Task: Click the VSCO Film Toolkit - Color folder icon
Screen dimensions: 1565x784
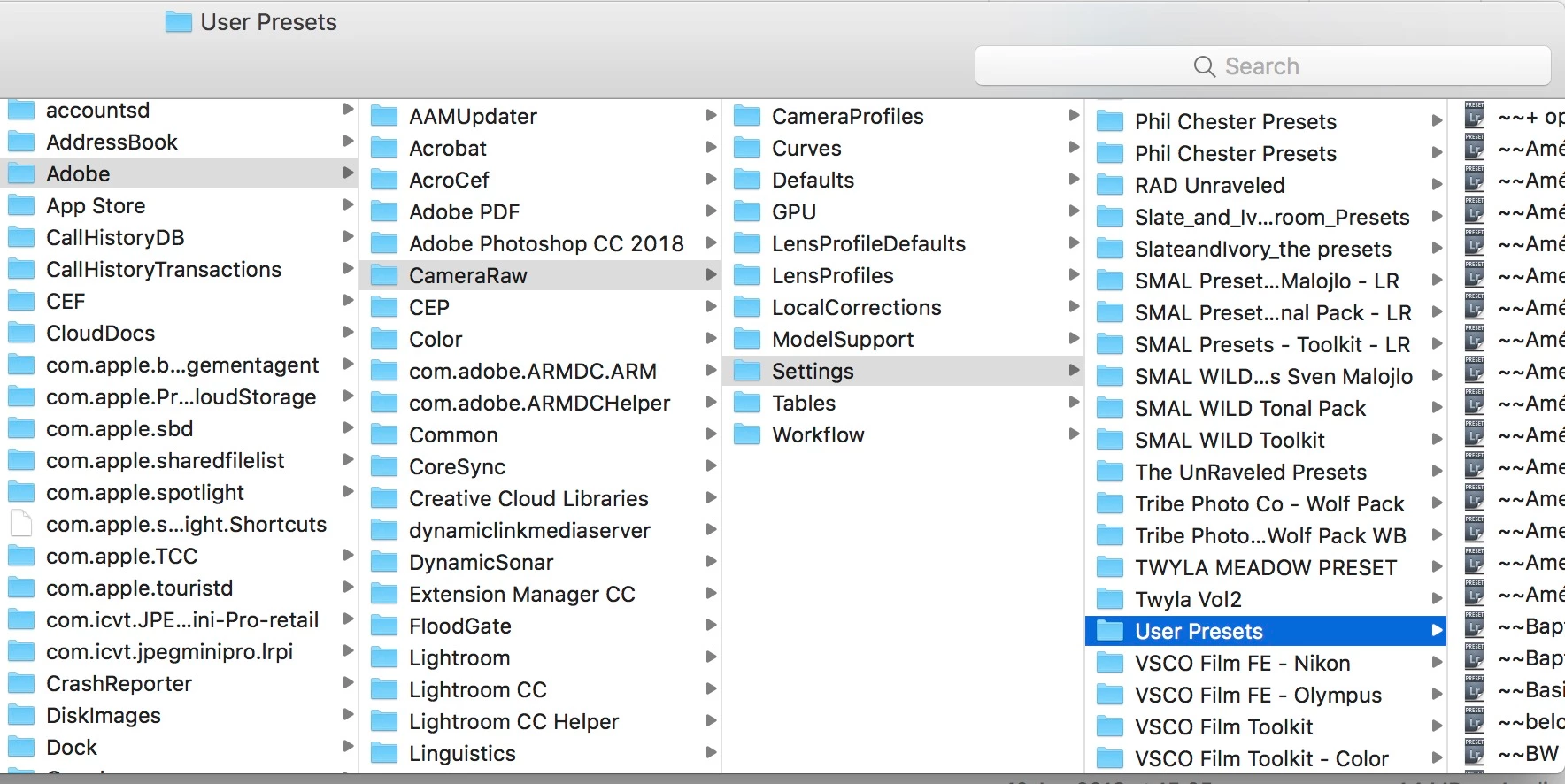Action: pos(1110,758)
